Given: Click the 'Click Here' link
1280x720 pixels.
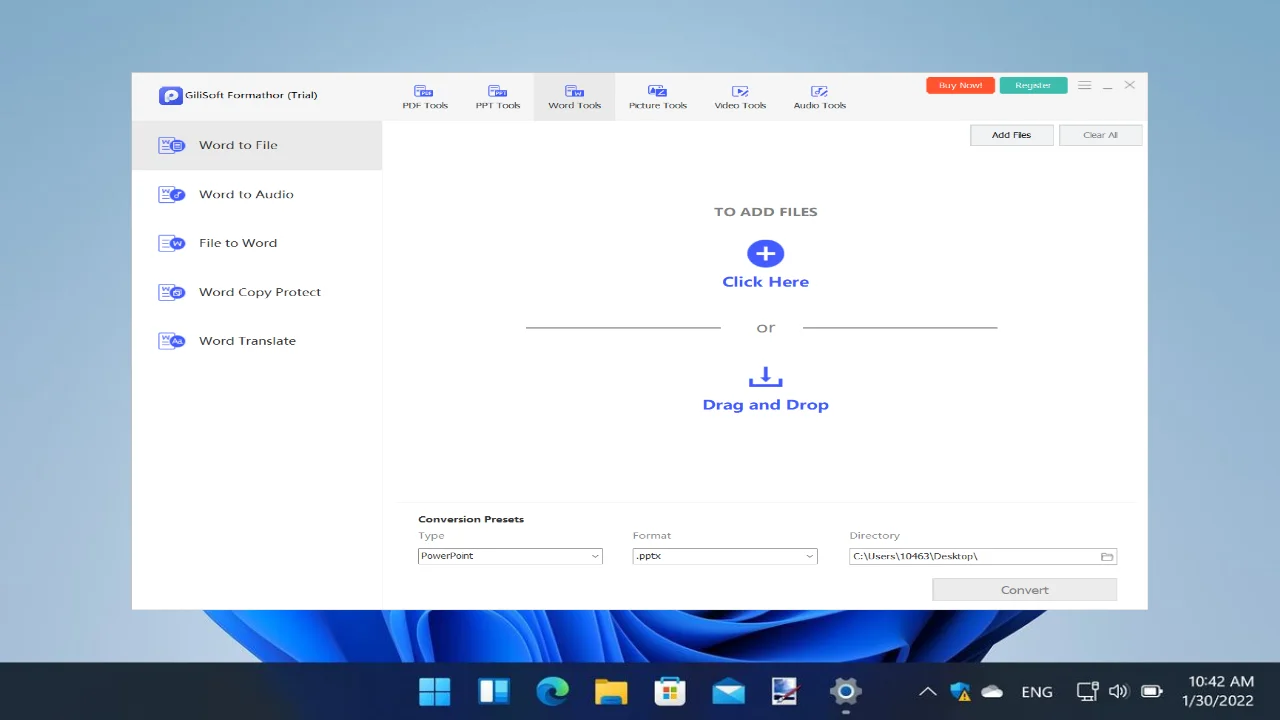Looking at the screenshot, I should [x=766, y=282].
